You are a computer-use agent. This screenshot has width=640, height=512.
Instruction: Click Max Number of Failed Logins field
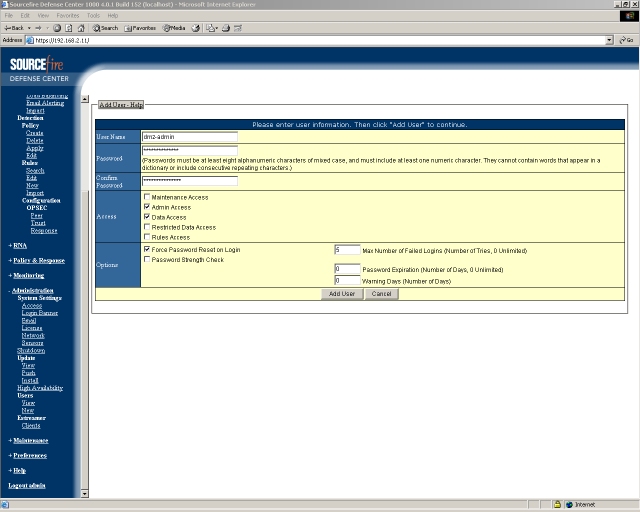(x=347, y=250)
